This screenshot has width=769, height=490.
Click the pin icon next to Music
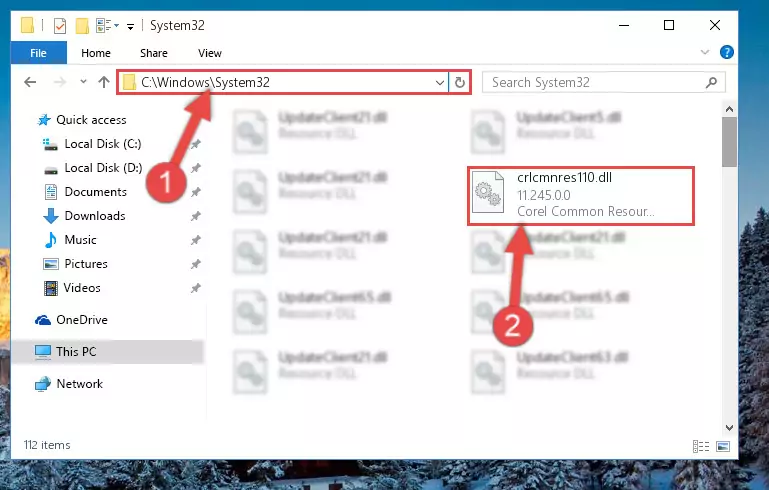point(196,240)
